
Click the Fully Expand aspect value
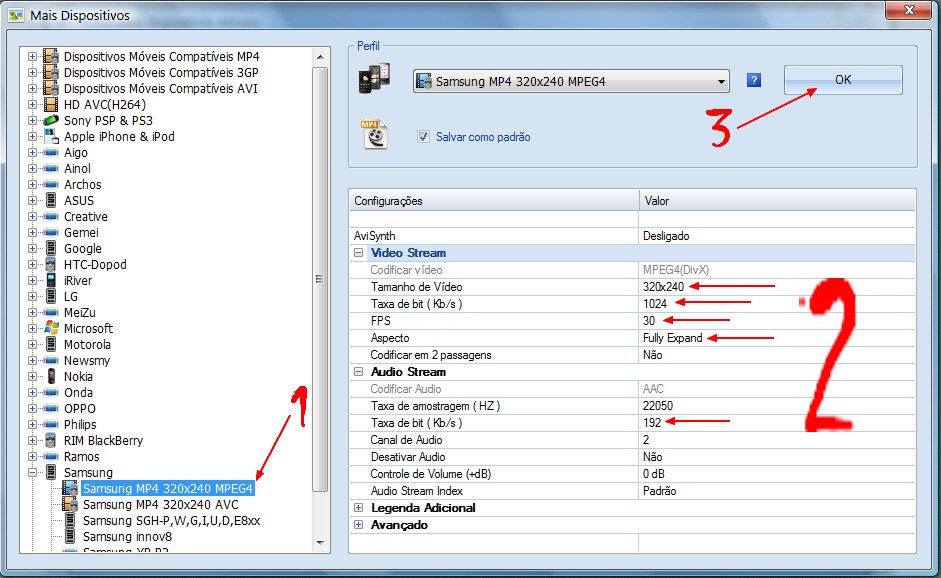click(x=672, y=338)
